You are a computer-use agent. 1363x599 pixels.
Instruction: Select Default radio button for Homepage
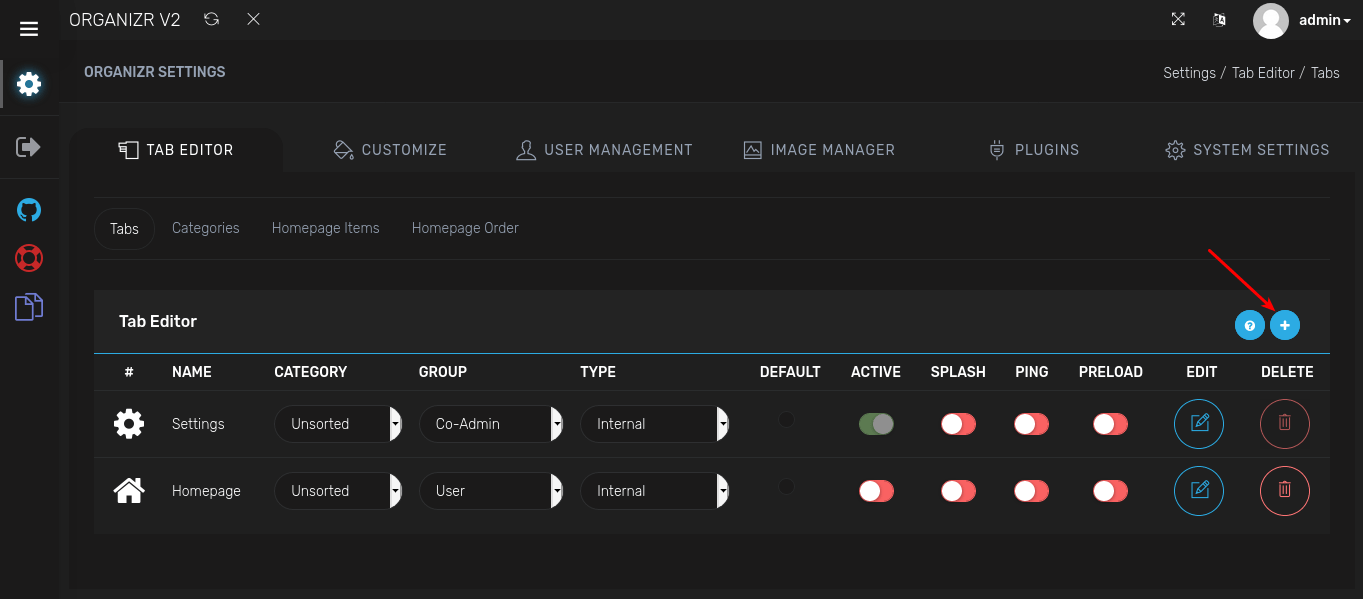pos(787,487)
